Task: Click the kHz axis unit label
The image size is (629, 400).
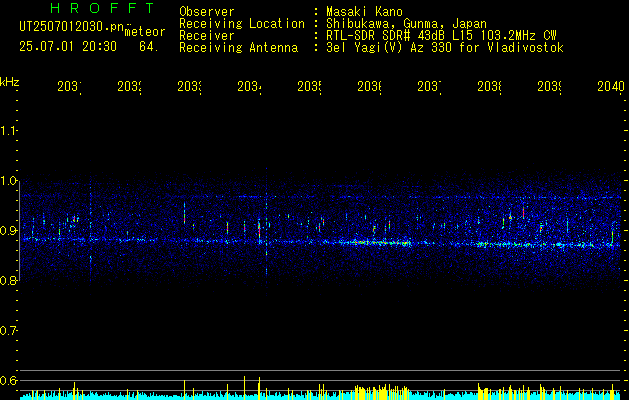Action: (x=9, y=82)
